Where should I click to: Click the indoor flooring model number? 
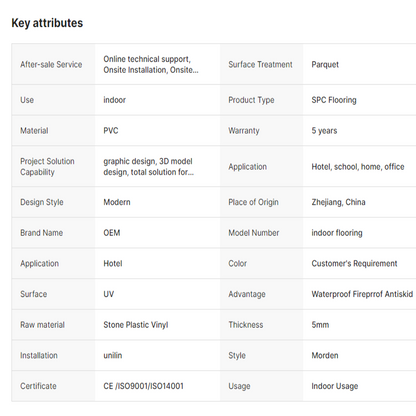pyautogui.click(x=337, y=233)
